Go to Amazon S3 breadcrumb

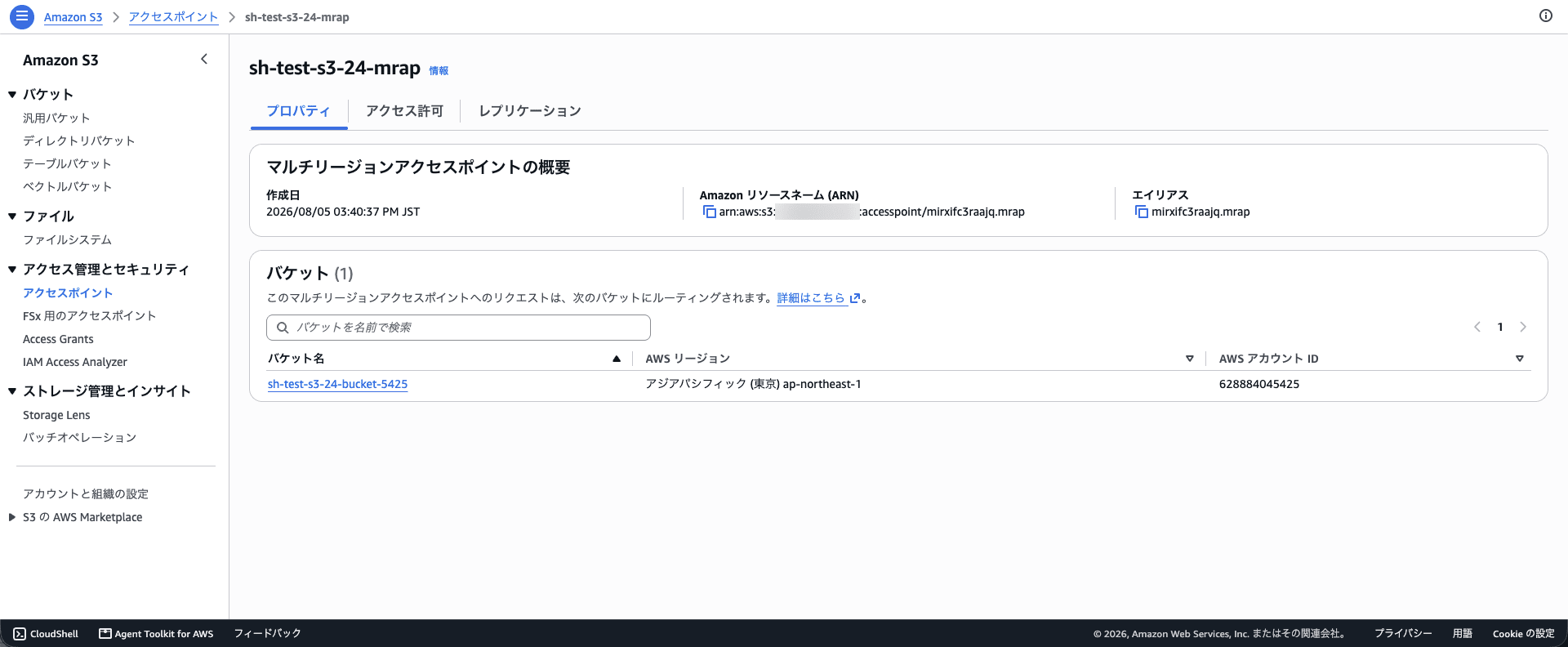pyautogui.click(x=73, y=17)
